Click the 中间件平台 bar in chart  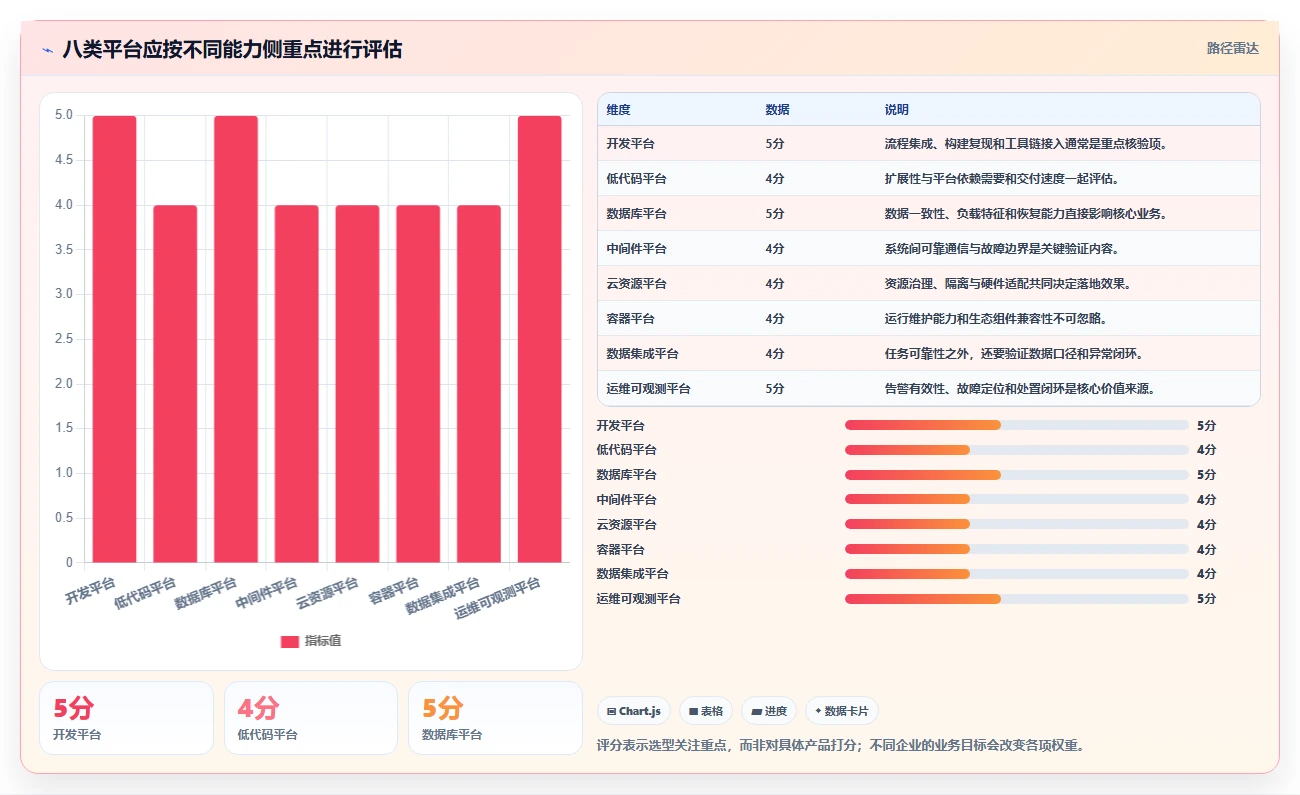[x=297, y=384]
